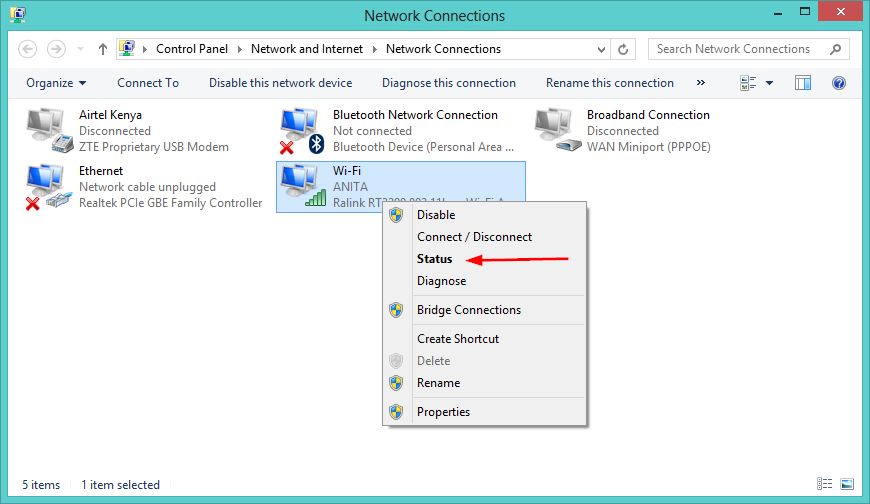Refresh the Network Connections view
Image resolution: width=870 pixels, height=504 pixels.
coord(624,49)
